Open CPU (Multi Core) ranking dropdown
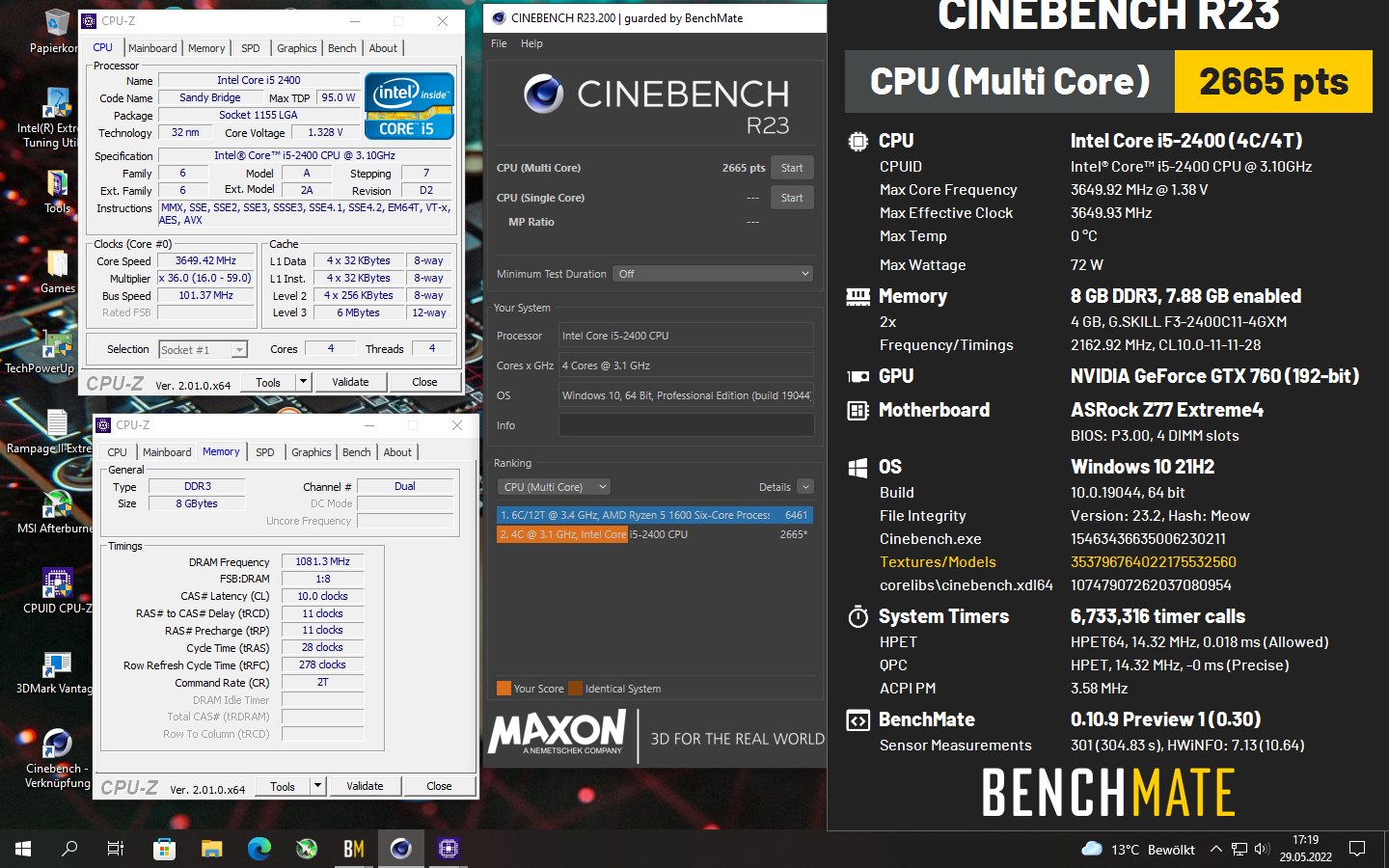Viewport: 1389px width, 868px height. coord(555,487)
